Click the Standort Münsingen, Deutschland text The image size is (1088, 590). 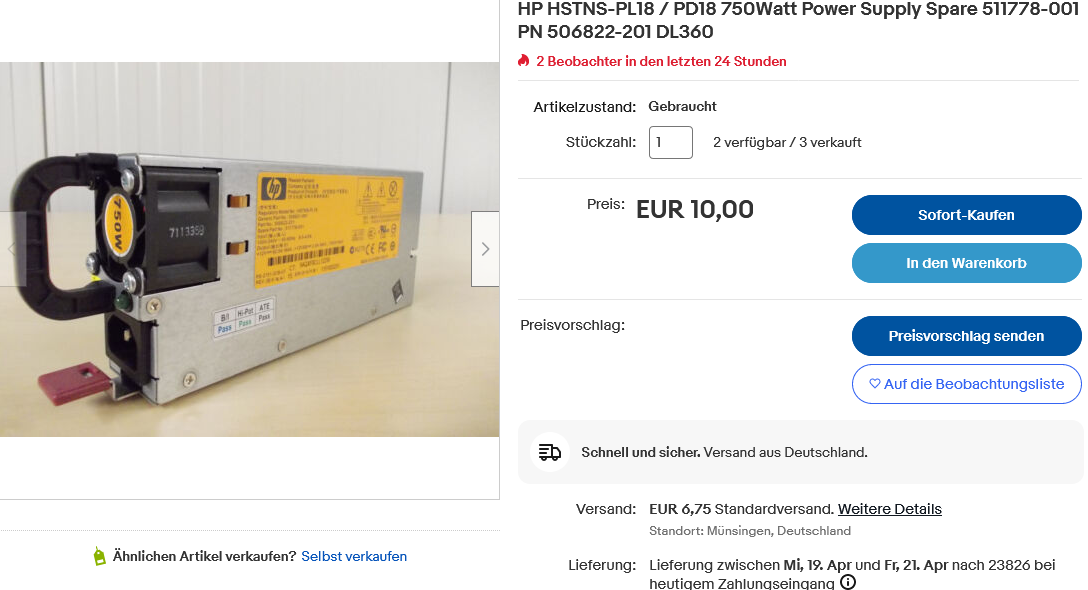pyautogui.click(x=749, y=530)
